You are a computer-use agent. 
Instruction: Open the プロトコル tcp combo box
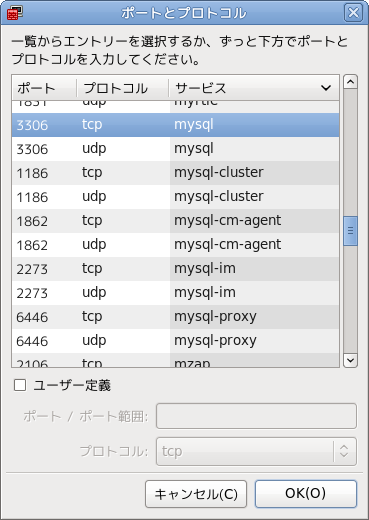(x=256, y=451)
